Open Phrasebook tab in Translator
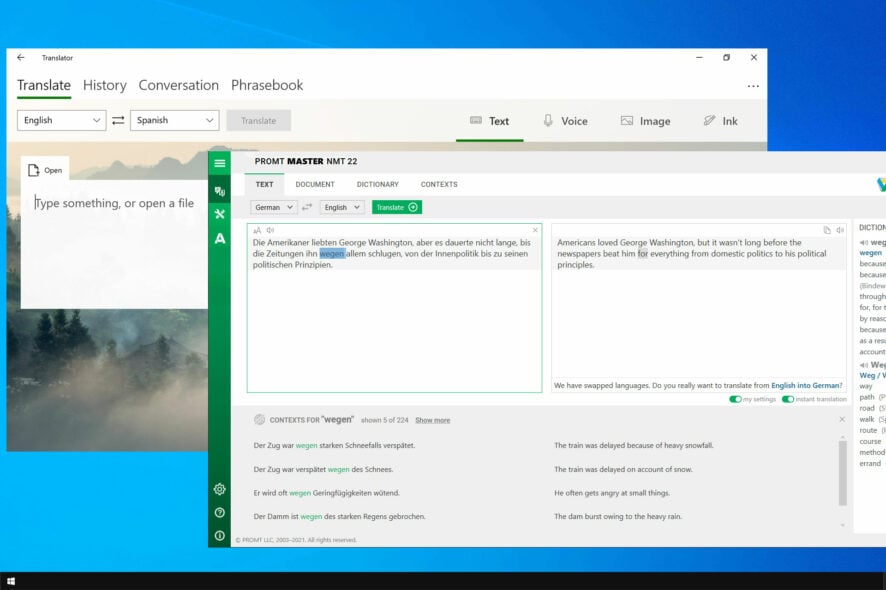The image size is (886, 590). [267, 85]
